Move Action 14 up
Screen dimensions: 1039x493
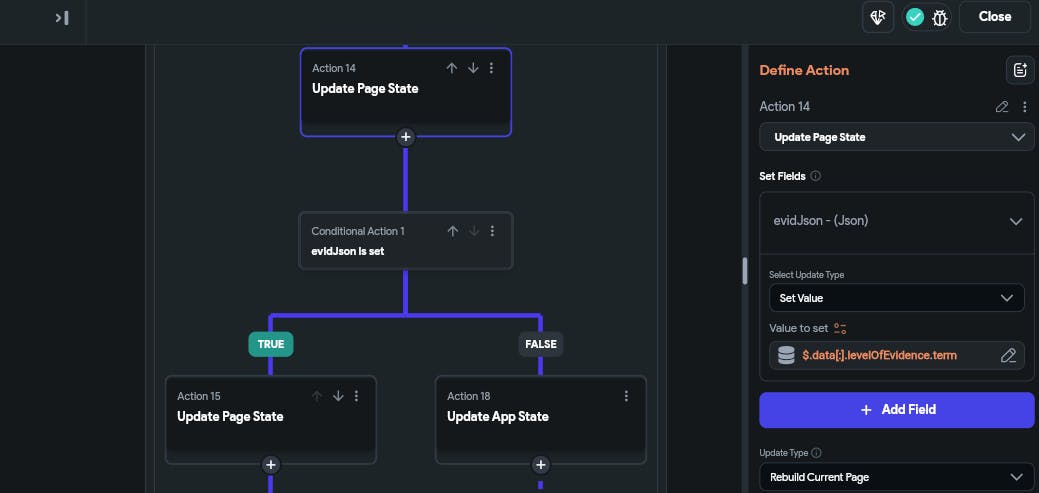[452, 68]
